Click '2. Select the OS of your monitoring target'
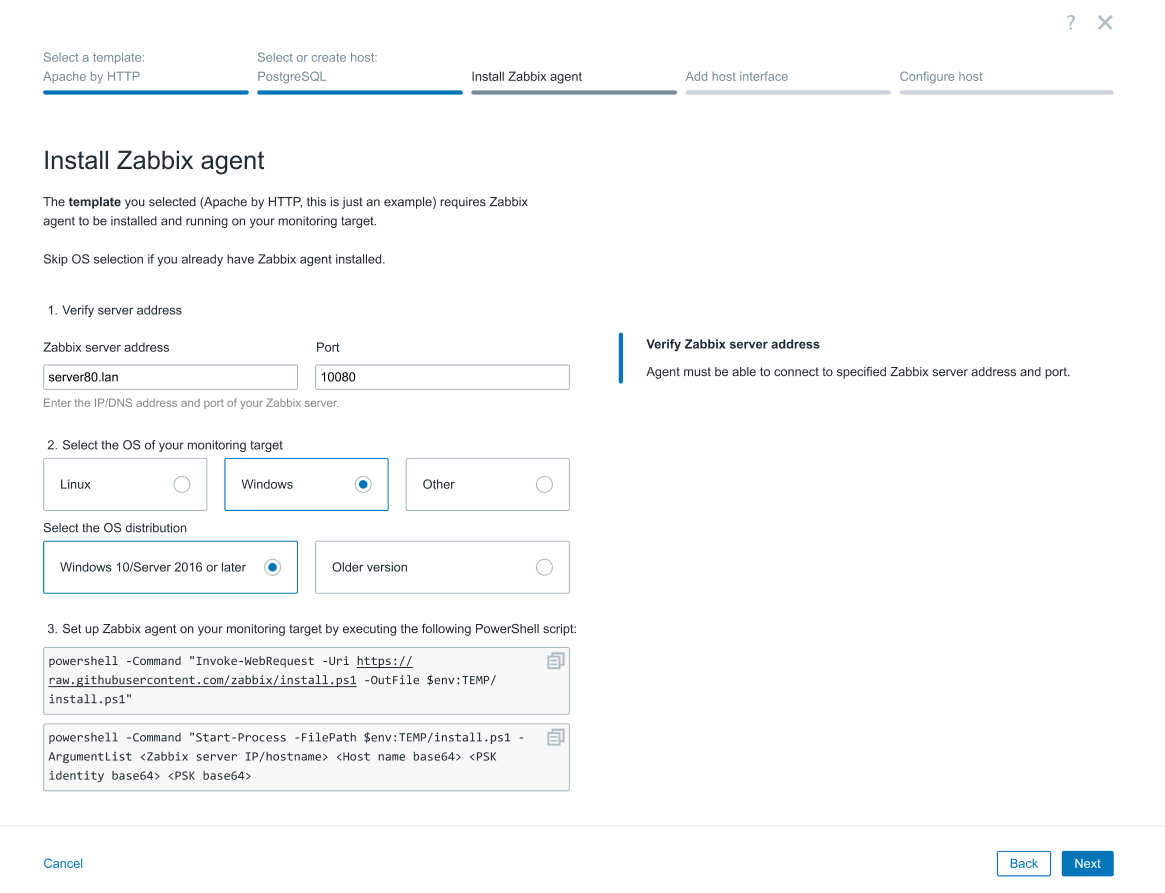This screenshot has height=893, width=1165. tap(165, 445)
